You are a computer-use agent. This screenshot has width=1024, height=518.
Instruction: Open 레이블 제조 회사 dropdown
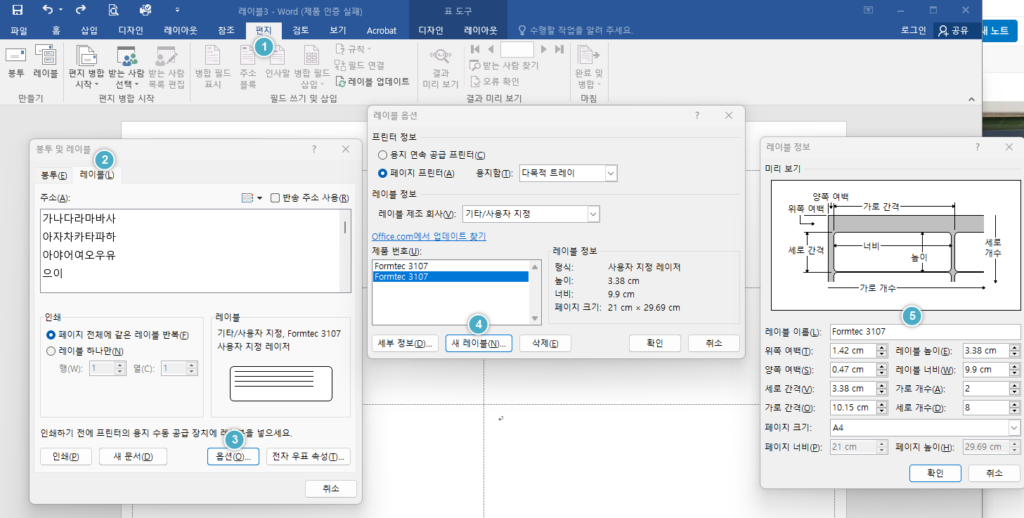tap(531, 214)
